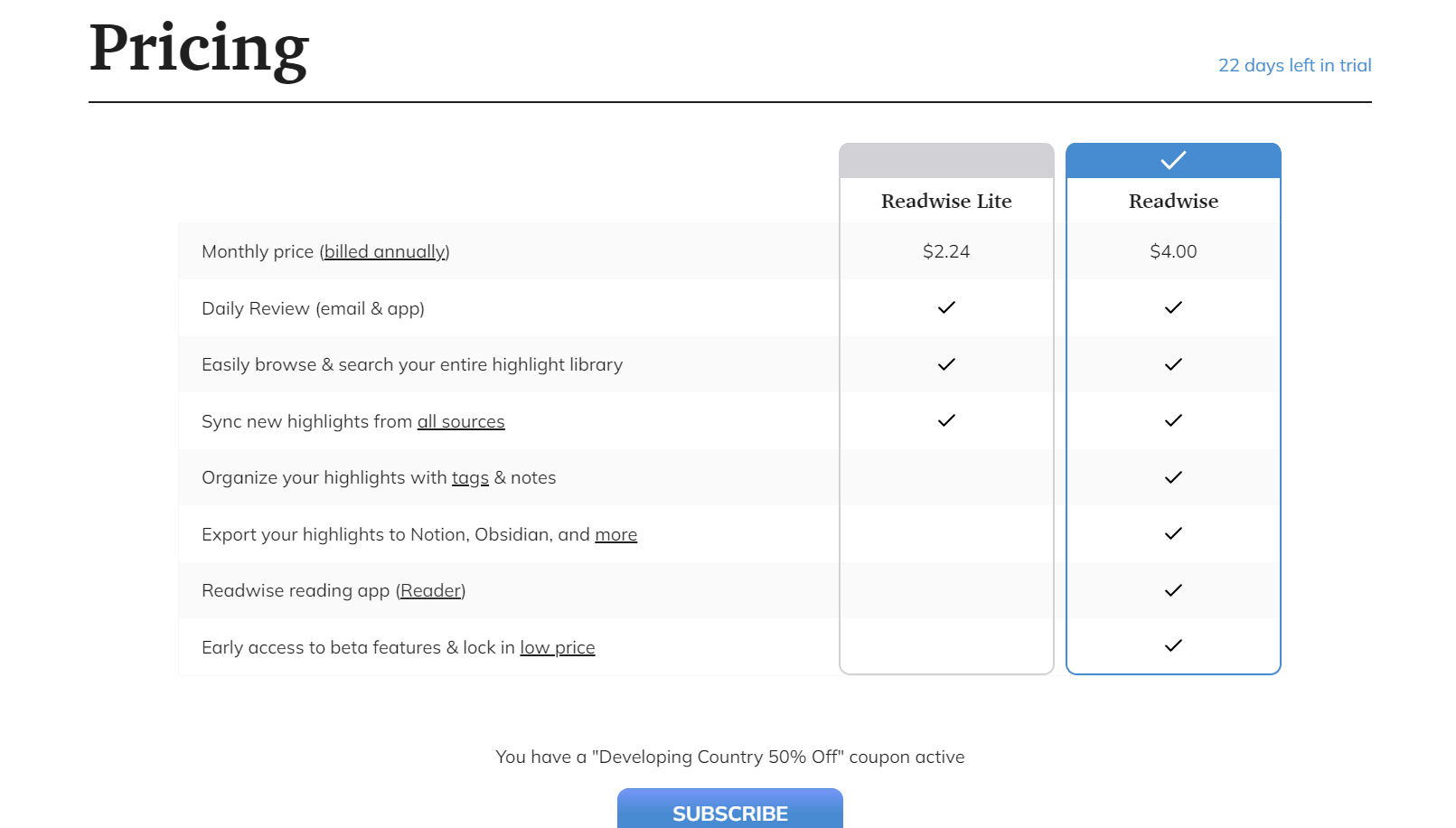Click Daily Review checkmark under Readwise column
1456x828 pixels.
[x=1173, y=307]
